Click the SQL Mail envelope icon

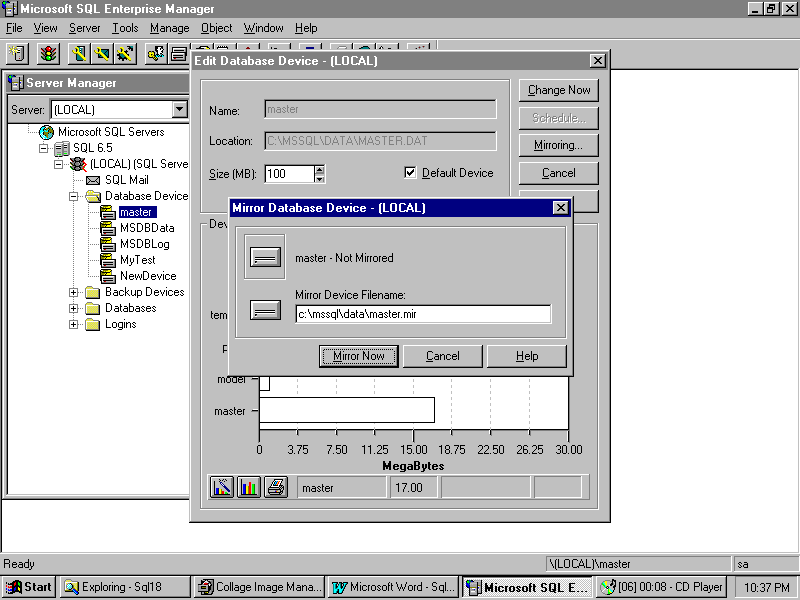93,180
